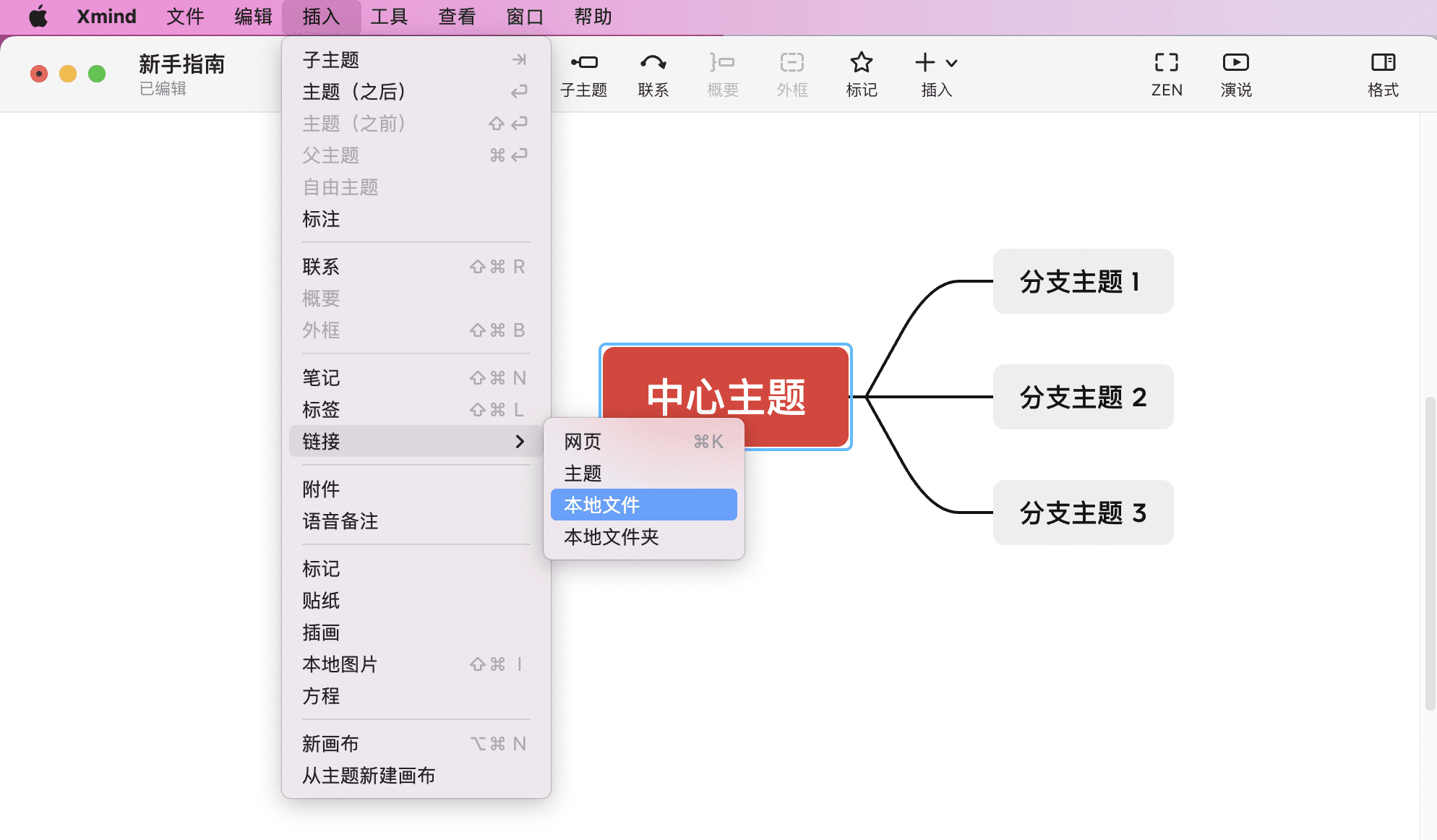Click 从主题新建画布 menu entry
The image size is (1437, 840).
(x=369, y=776)
